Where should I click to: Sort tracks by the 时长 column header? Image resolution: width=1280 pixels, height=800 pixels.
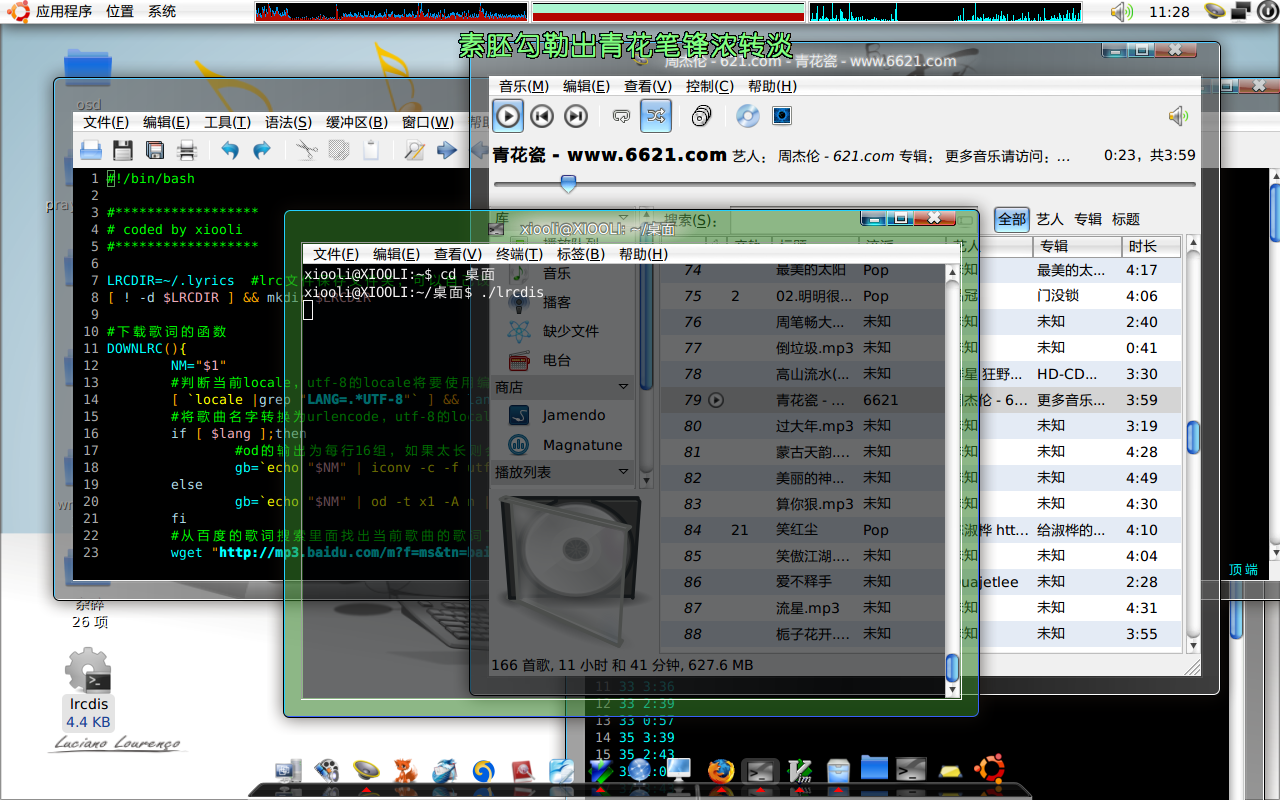pyautogui.click(x=1152, y=246)
